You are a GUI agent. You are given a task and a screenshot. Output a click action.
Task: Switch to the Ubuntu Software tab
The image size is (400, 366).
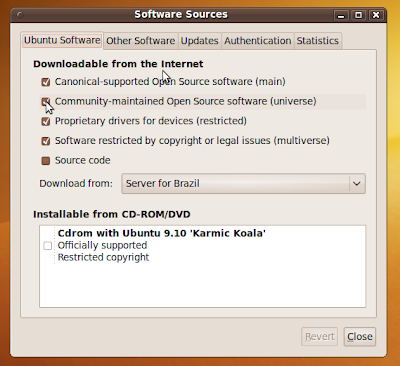coord(62,40)
